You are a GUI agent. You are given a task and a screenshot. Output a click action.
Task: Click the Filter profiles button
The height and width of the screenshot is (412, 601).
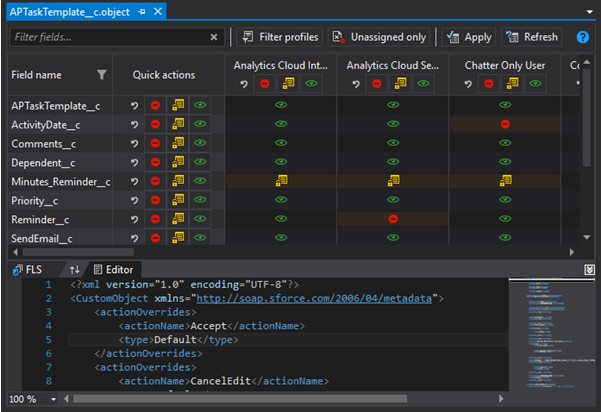coord(280,37)
